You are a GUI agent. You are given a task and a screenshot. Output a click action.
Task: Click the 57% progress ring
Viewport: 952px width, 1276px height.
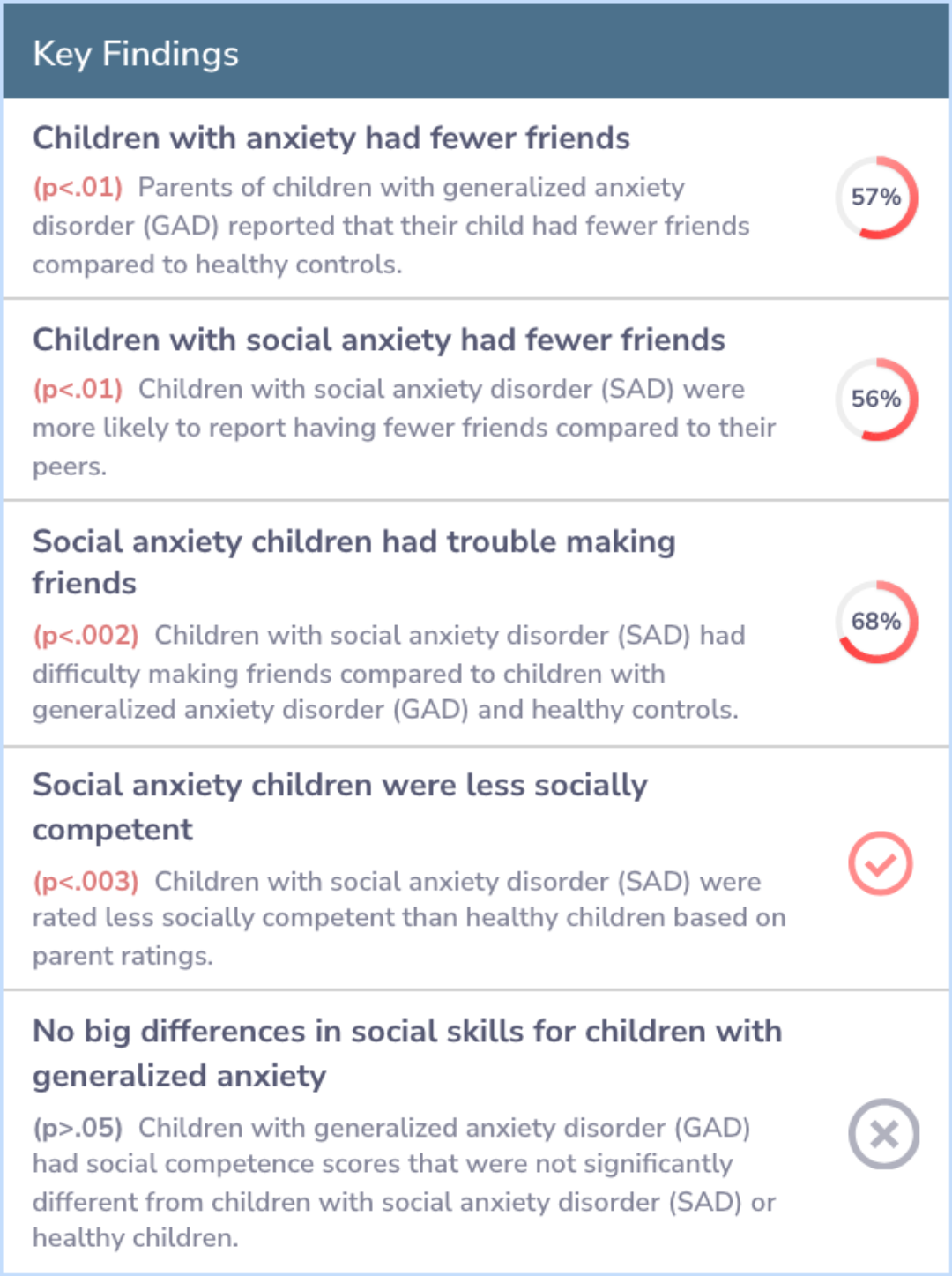(876, 198)
